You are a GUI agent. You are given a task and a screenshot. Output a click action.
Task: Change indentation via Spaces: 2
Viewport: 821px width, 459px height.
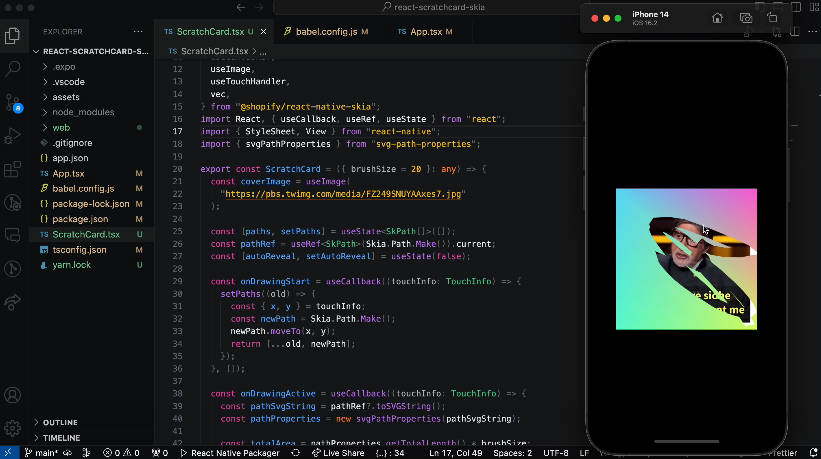pyautogui.click(x=513, y=453)
